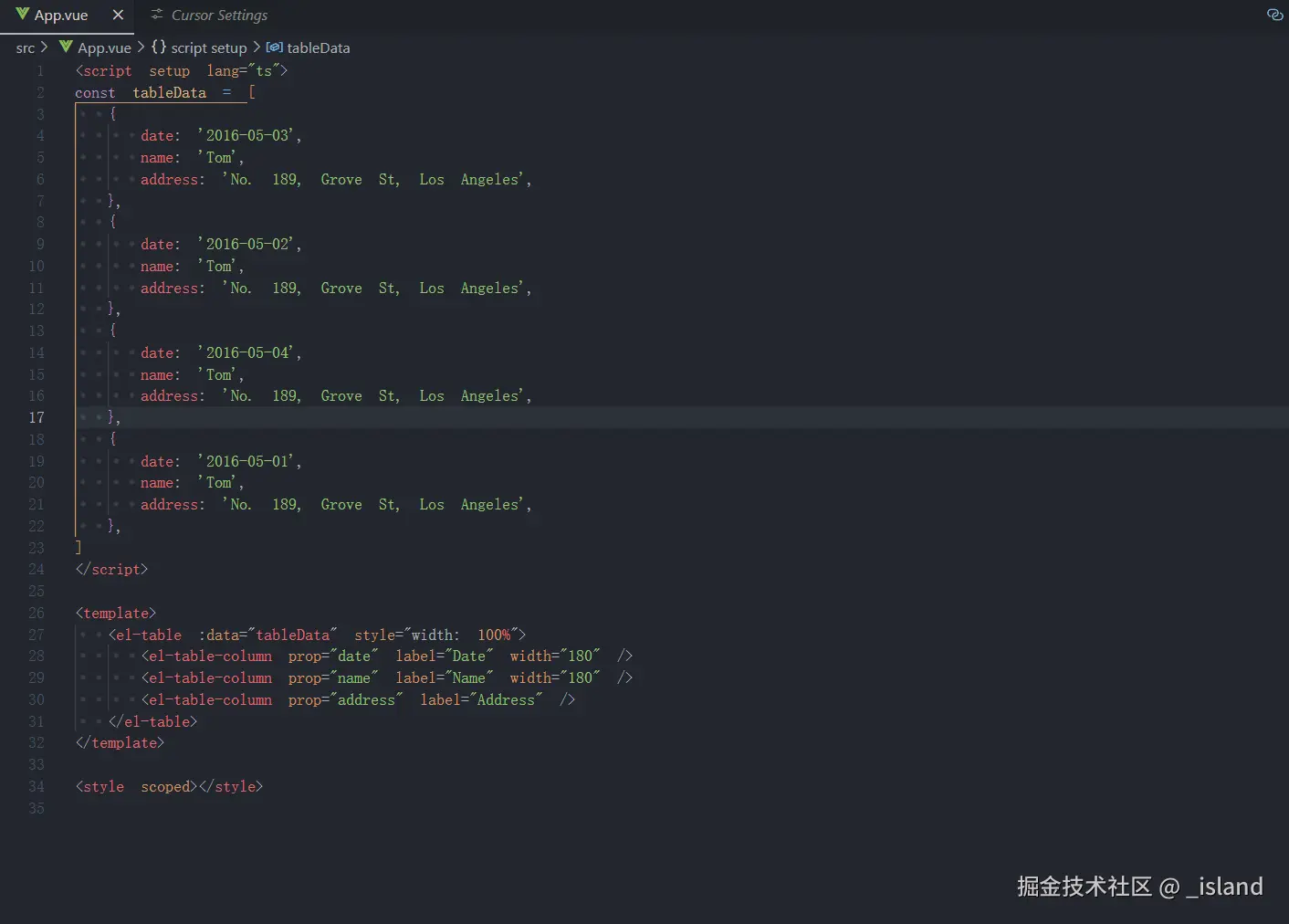Click the label="Address" attribute
Screen dimensions: 1289x924
482,700
